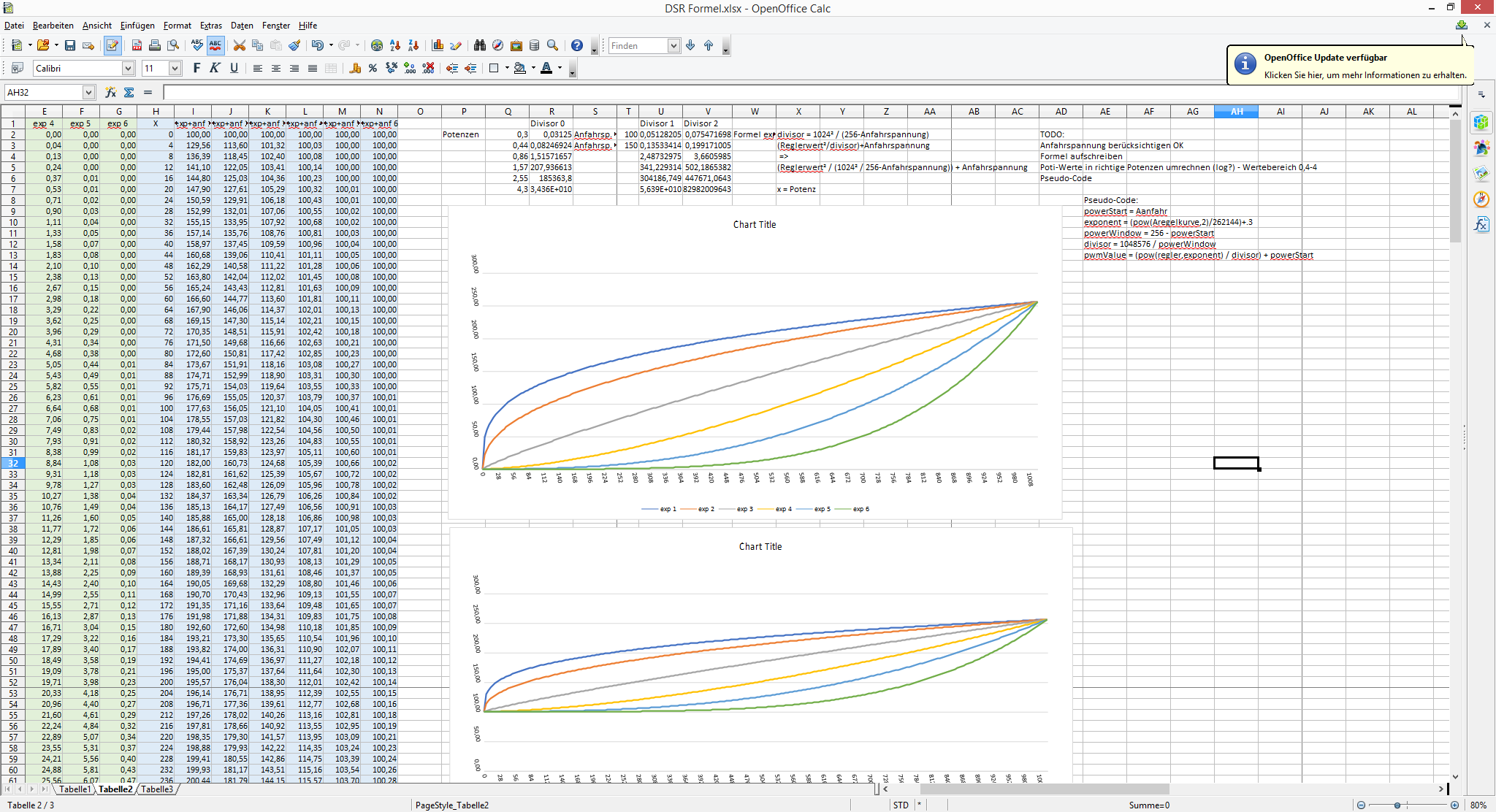
Task: Click the Add Decimal Place icon
Action: pyautogui.click(x=410, y=68)
